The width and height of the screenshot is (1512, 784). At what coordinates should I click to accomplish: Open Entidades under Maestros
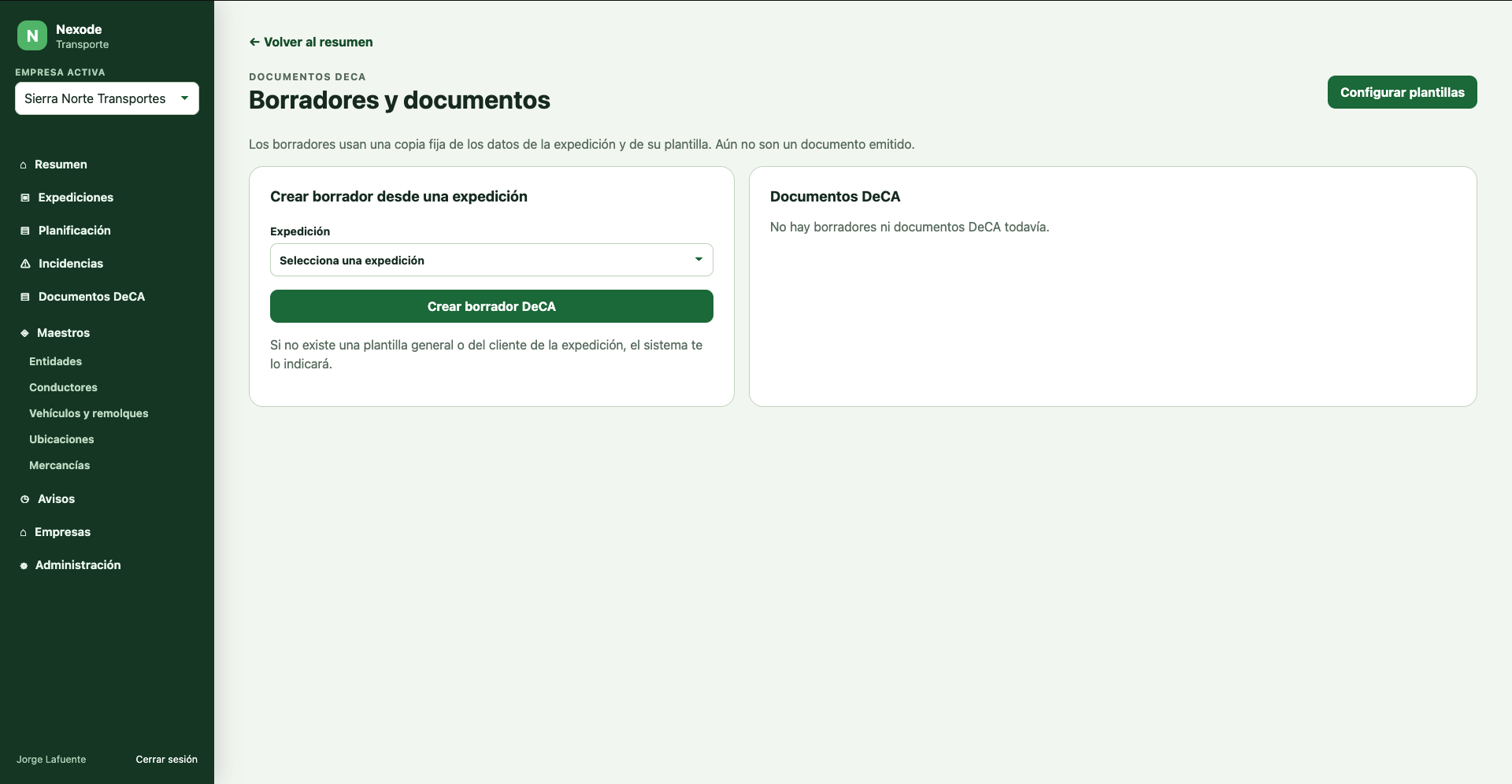(x=55, y=361)
